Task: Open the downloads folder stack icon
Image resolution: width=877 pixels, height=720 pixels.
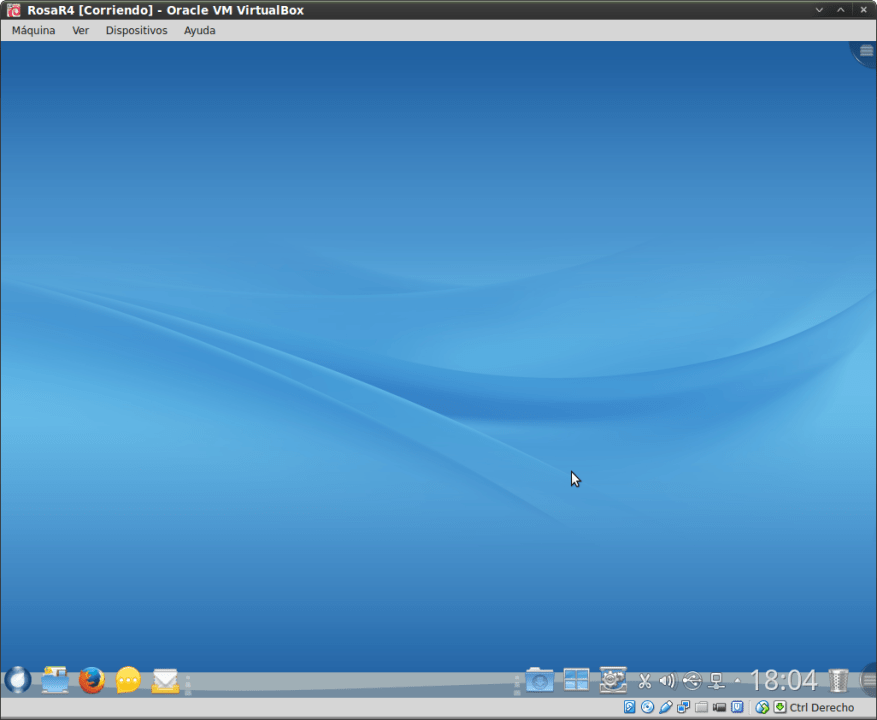Action: point(540,681)
